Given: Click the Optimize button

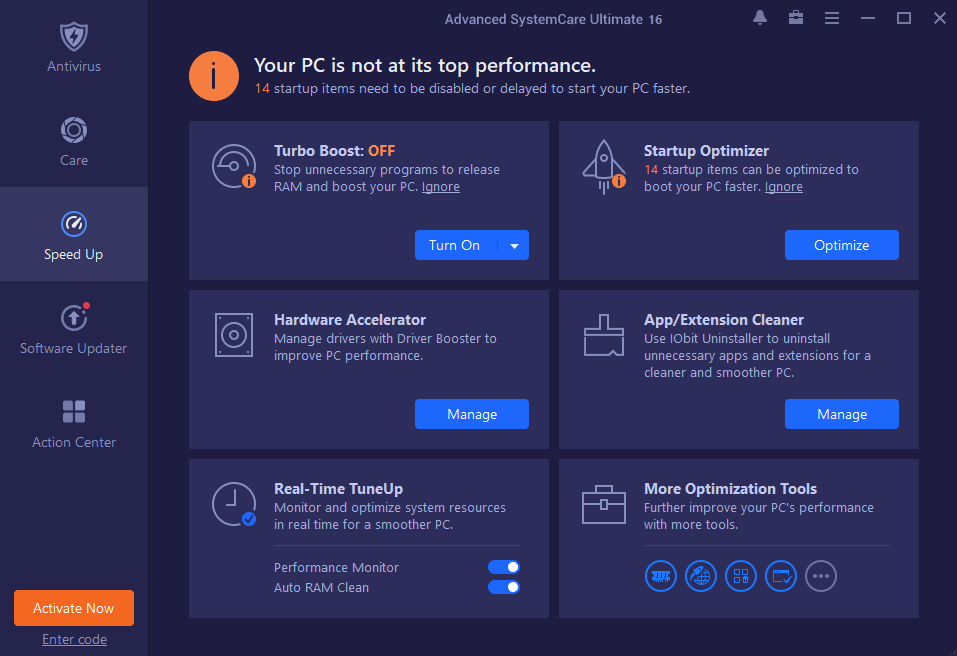Looking at the screenshot, I should point(842,245).
